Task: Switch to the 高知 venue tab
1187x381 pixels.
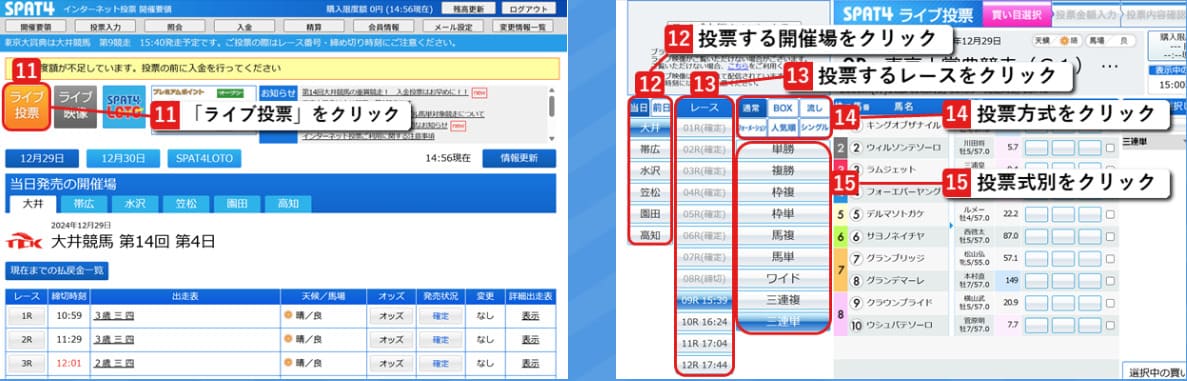Action: click(x=288, y=203)
